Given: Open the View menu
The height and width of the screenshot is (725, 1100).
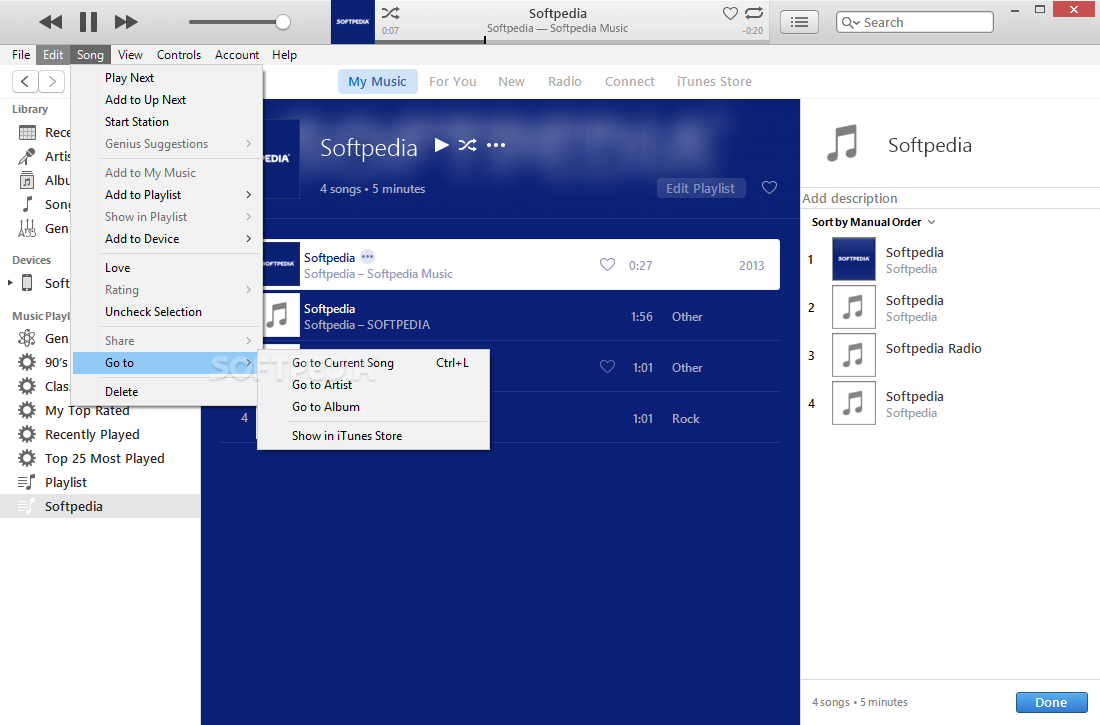Looking at the screenshot, I should tap(130, 55).
